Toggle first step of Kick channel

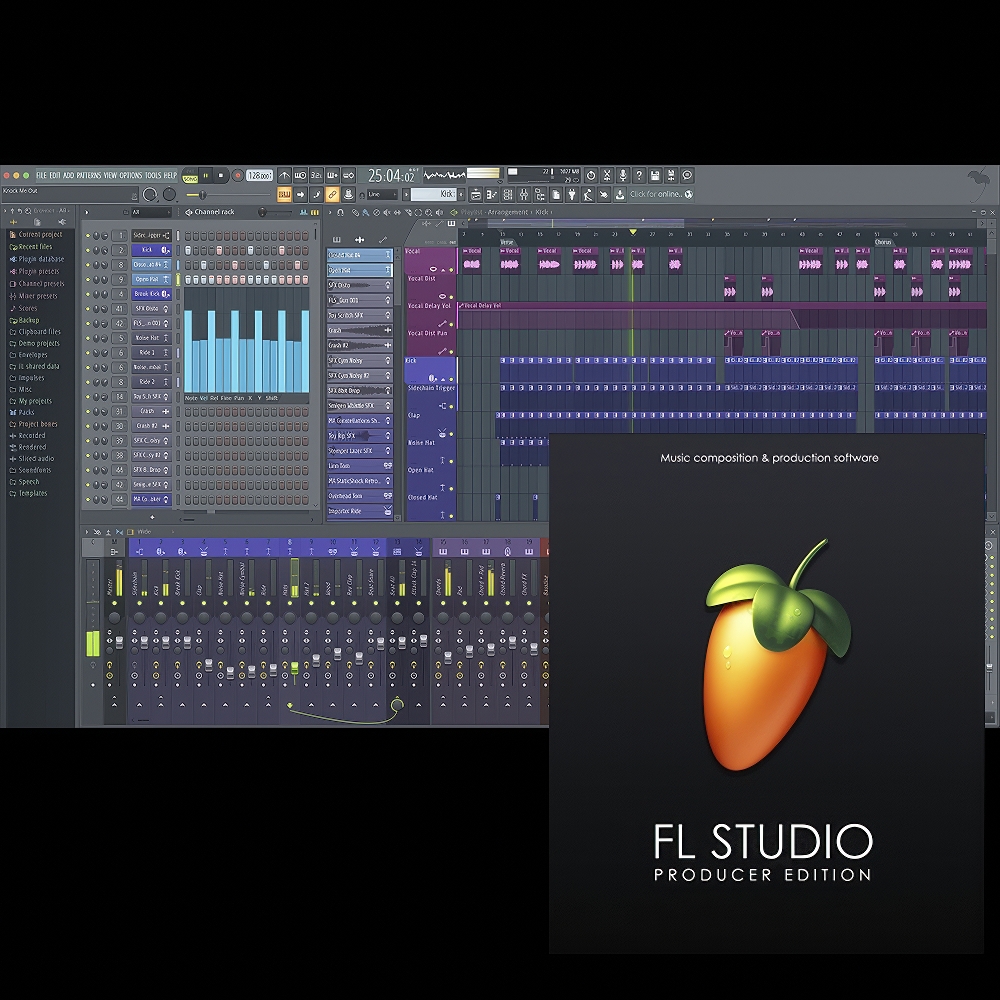click(x=187, y=250)
